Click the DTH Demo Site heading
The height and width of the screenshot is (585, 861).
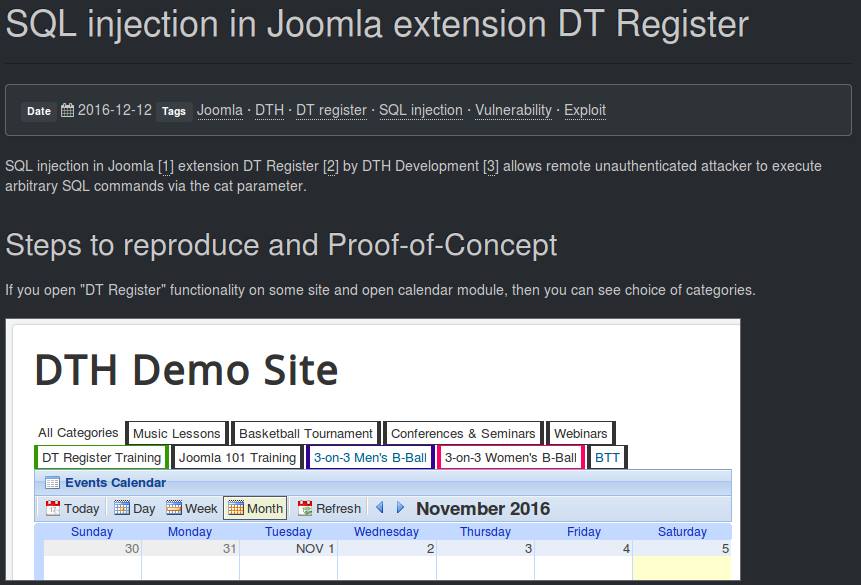[x=186, y=370]
